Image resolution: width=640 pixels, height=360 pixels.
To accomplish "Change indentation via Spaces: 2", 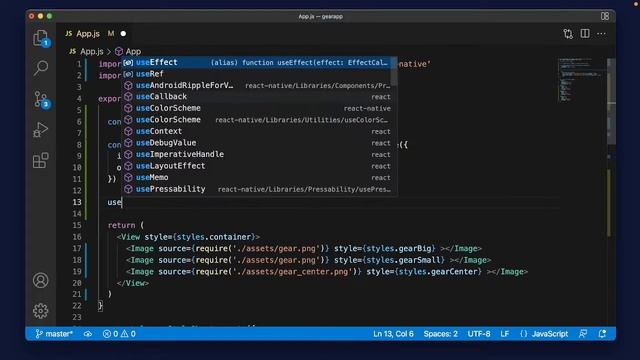I will (440, 334).
